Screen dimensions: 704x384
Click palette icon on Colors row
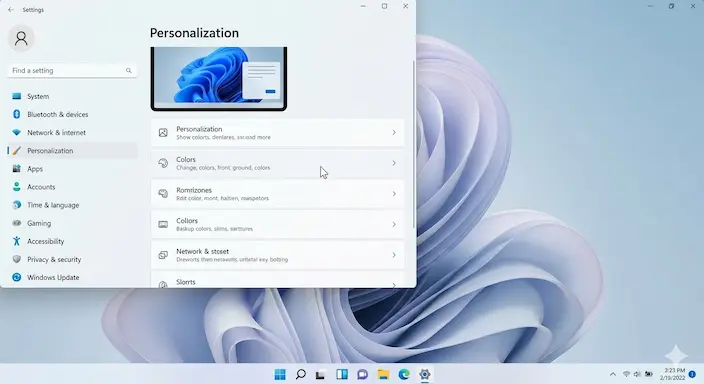click(163, 163)
